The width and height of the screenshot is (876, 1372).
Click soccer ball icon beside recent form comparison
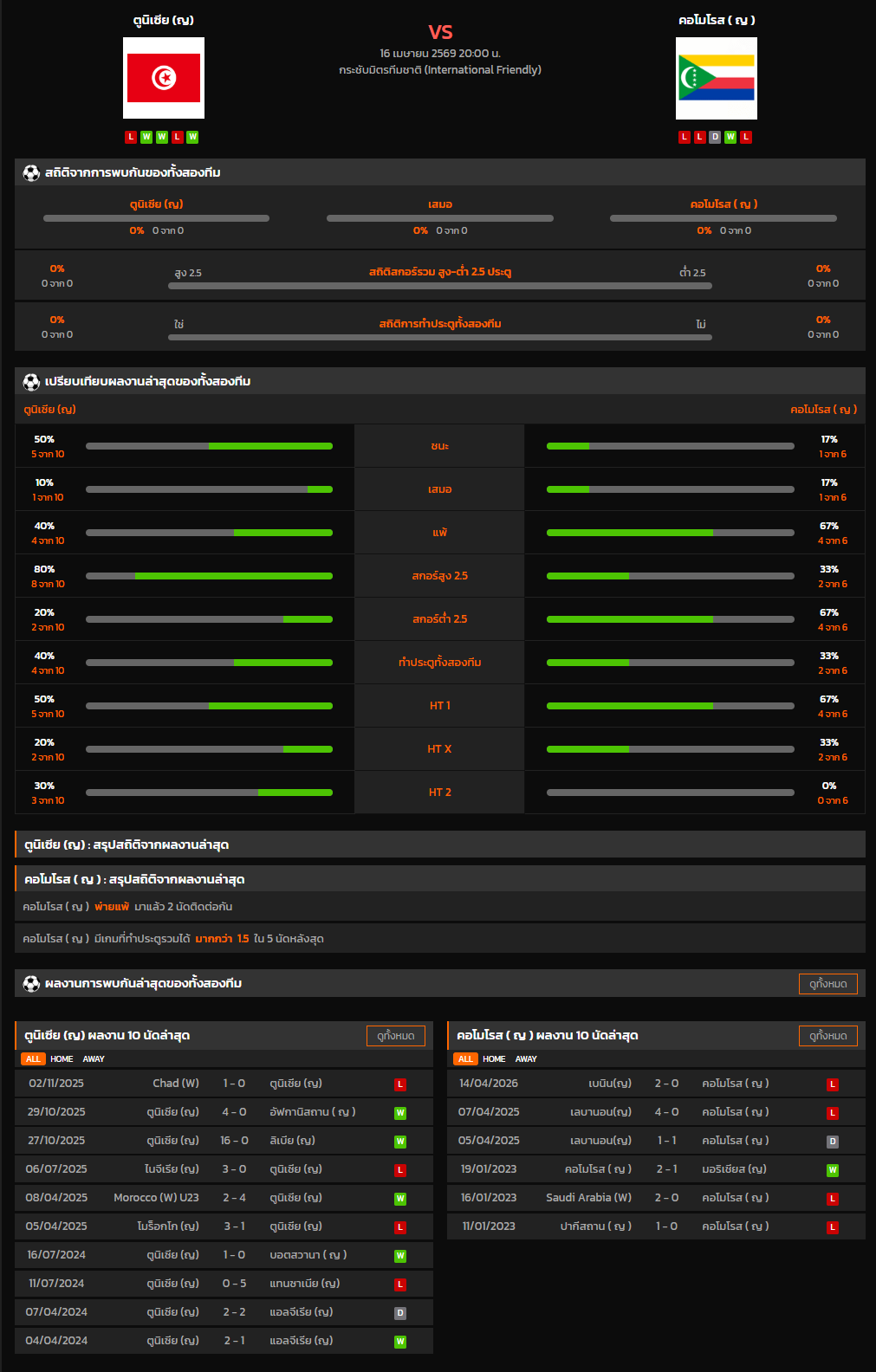pos(31,382)
